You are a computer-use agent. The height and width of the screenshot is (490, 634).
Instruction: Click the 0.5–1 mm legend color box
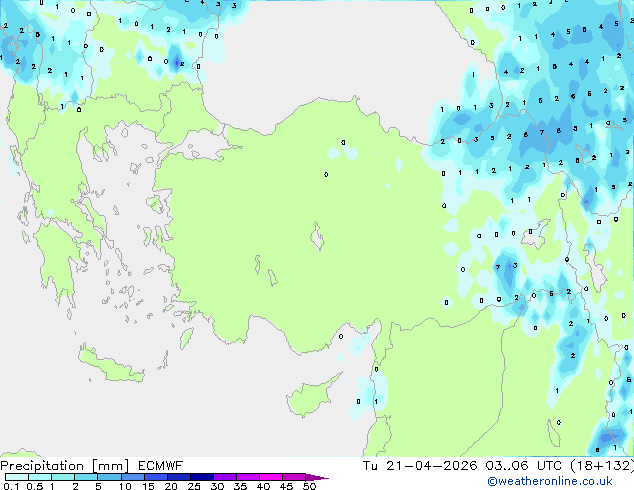pyautogui.click(x=40, y=477)
